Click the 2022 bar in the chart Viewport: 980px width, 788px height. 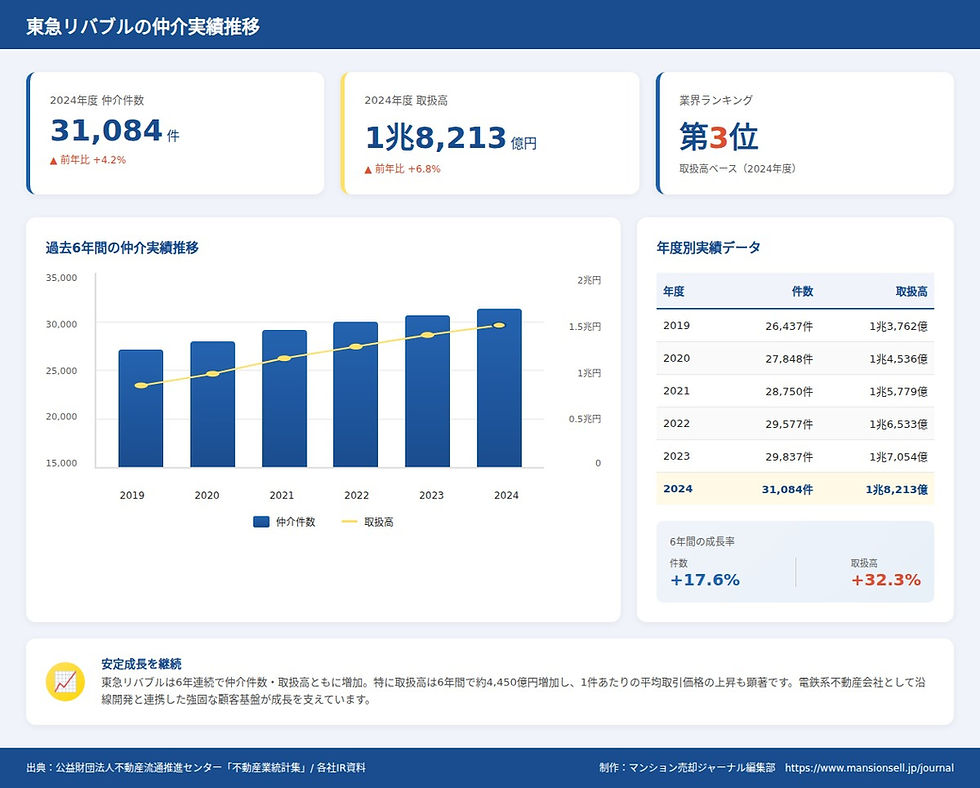pyautogui.click(x=356, y=394)
